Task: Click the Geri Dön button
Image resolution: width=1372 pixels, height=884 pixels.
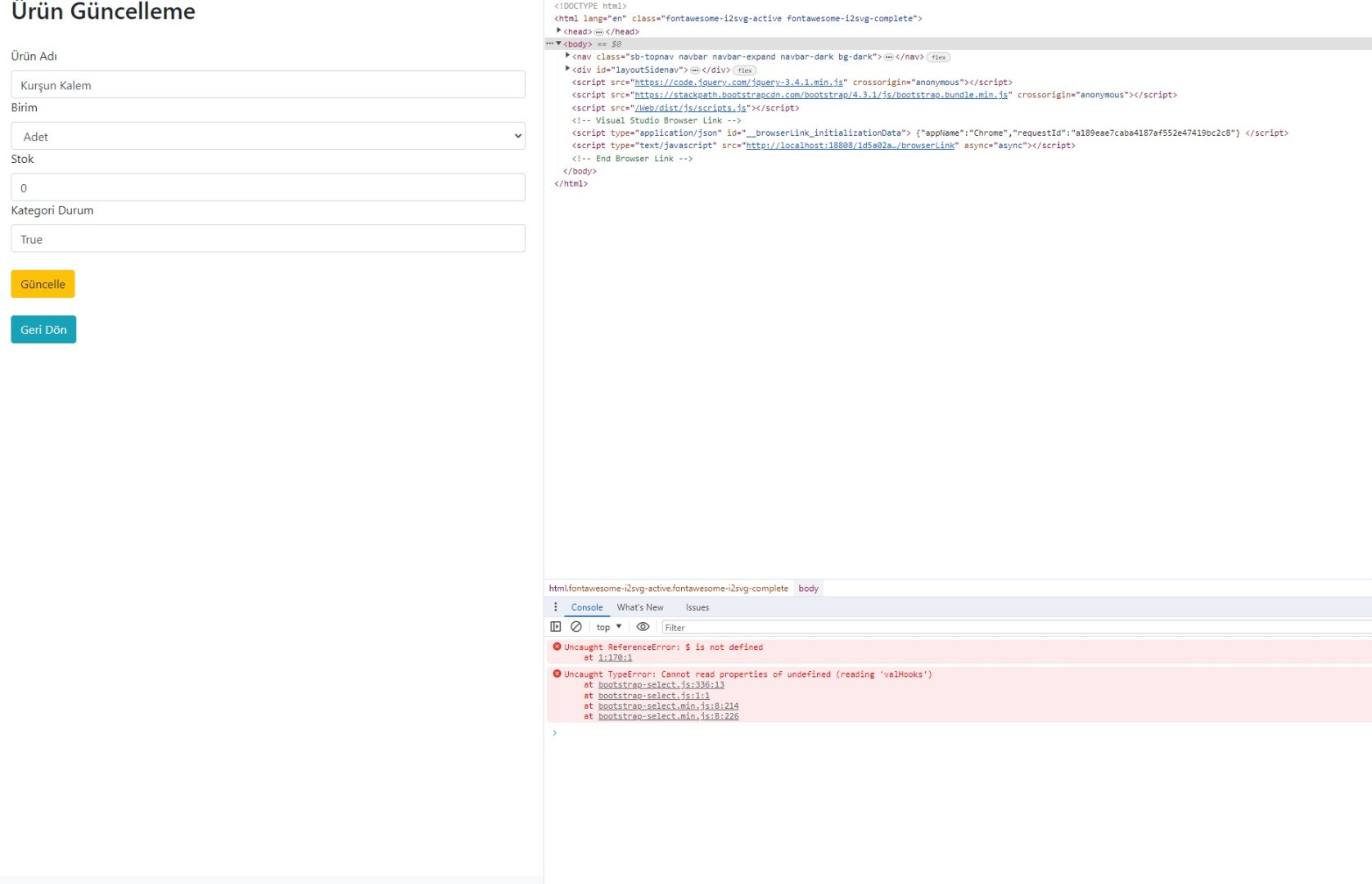Action: coord(43,329)
